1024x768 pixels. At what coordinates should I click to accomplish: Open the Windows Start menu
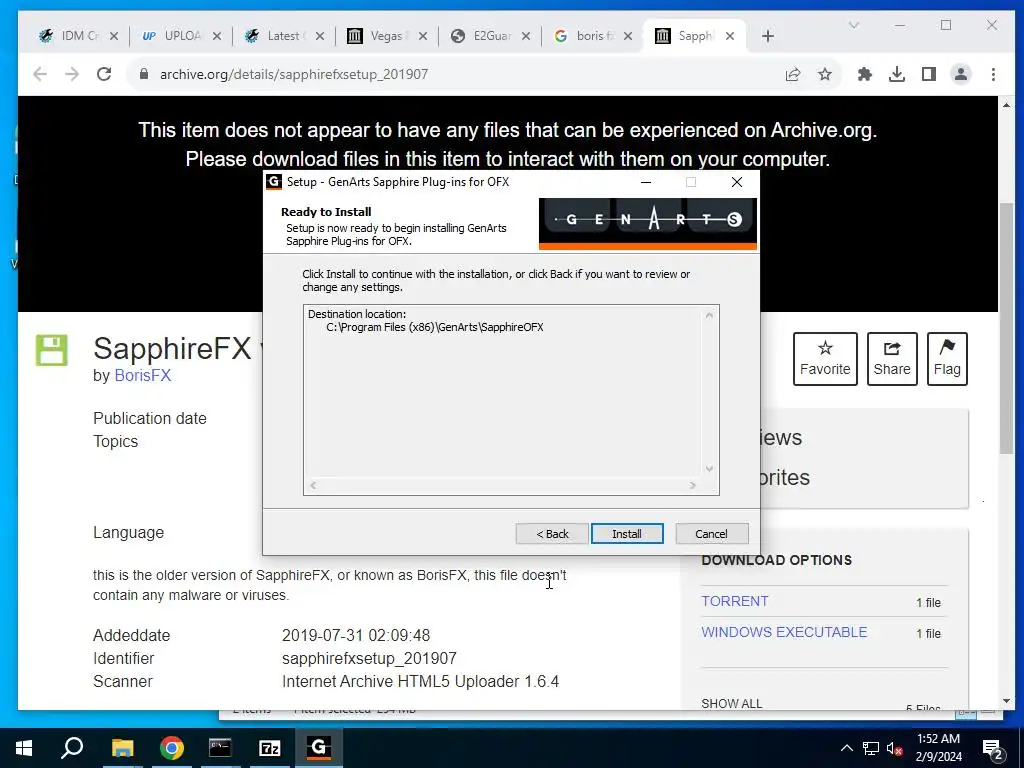click(x=24, y=748)
